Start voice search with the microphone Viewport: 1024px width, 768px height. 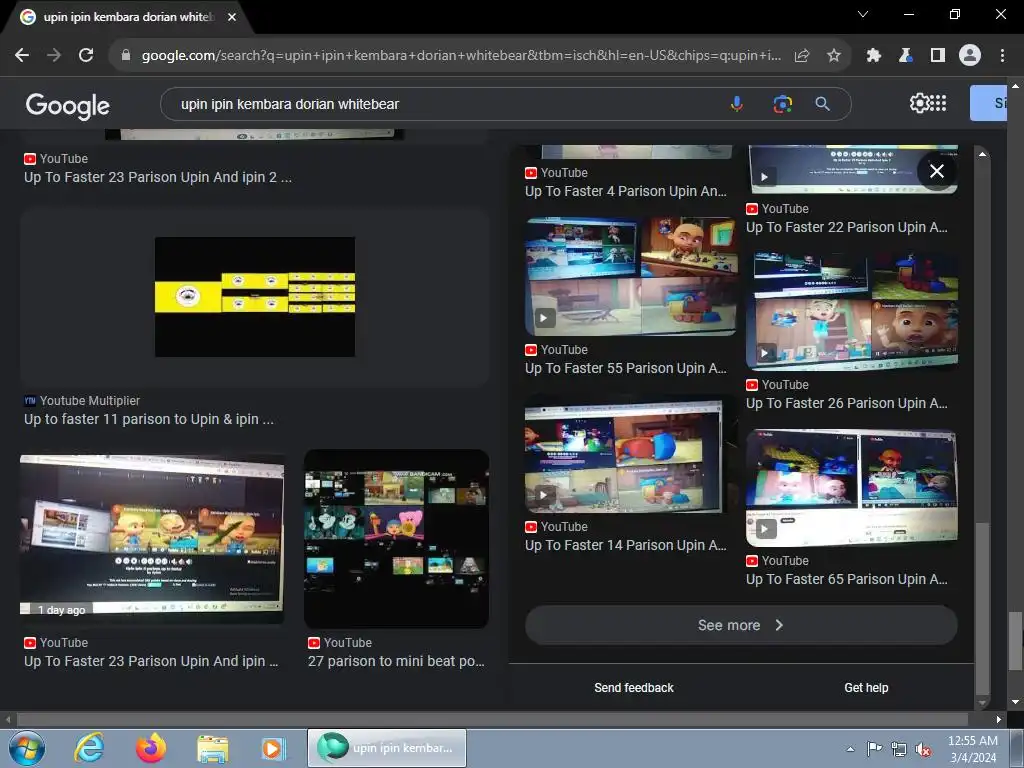point(737,104)
